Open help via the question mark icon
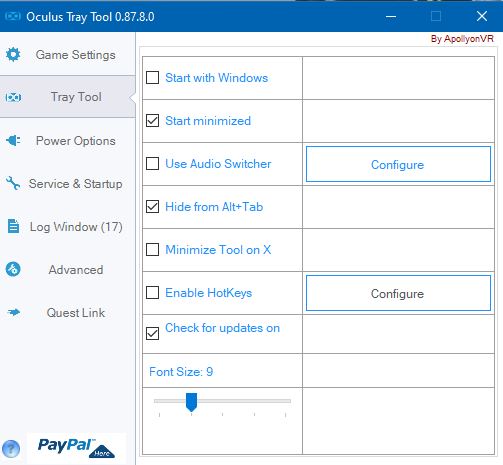This screenshot has height=465, width=503. (11, 449)
